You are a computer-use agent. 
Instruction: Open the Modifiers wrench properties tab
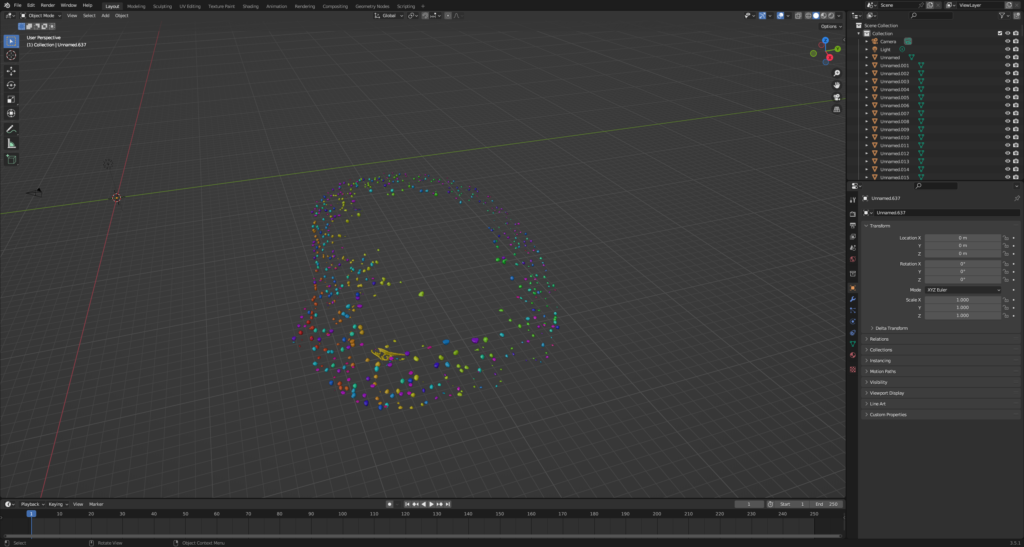[852, 299]
